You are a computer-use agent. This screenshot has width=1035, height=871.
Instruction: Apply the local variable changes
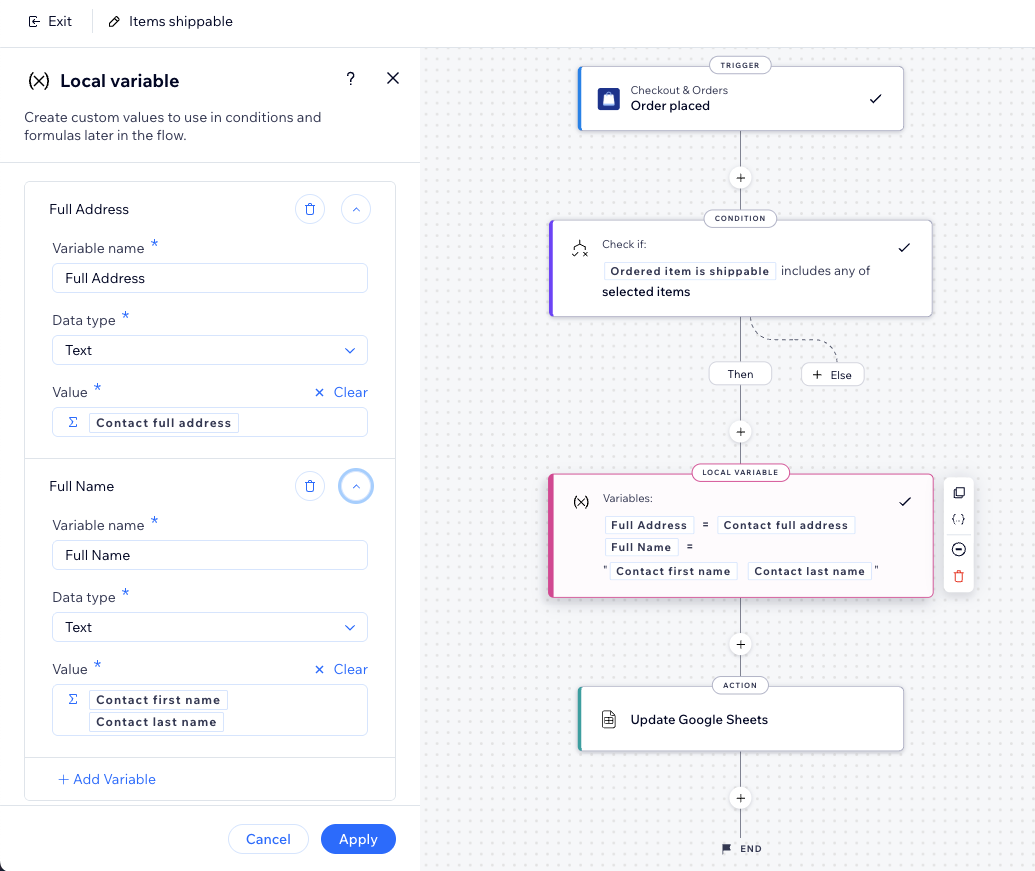click(x=358, y=839)
